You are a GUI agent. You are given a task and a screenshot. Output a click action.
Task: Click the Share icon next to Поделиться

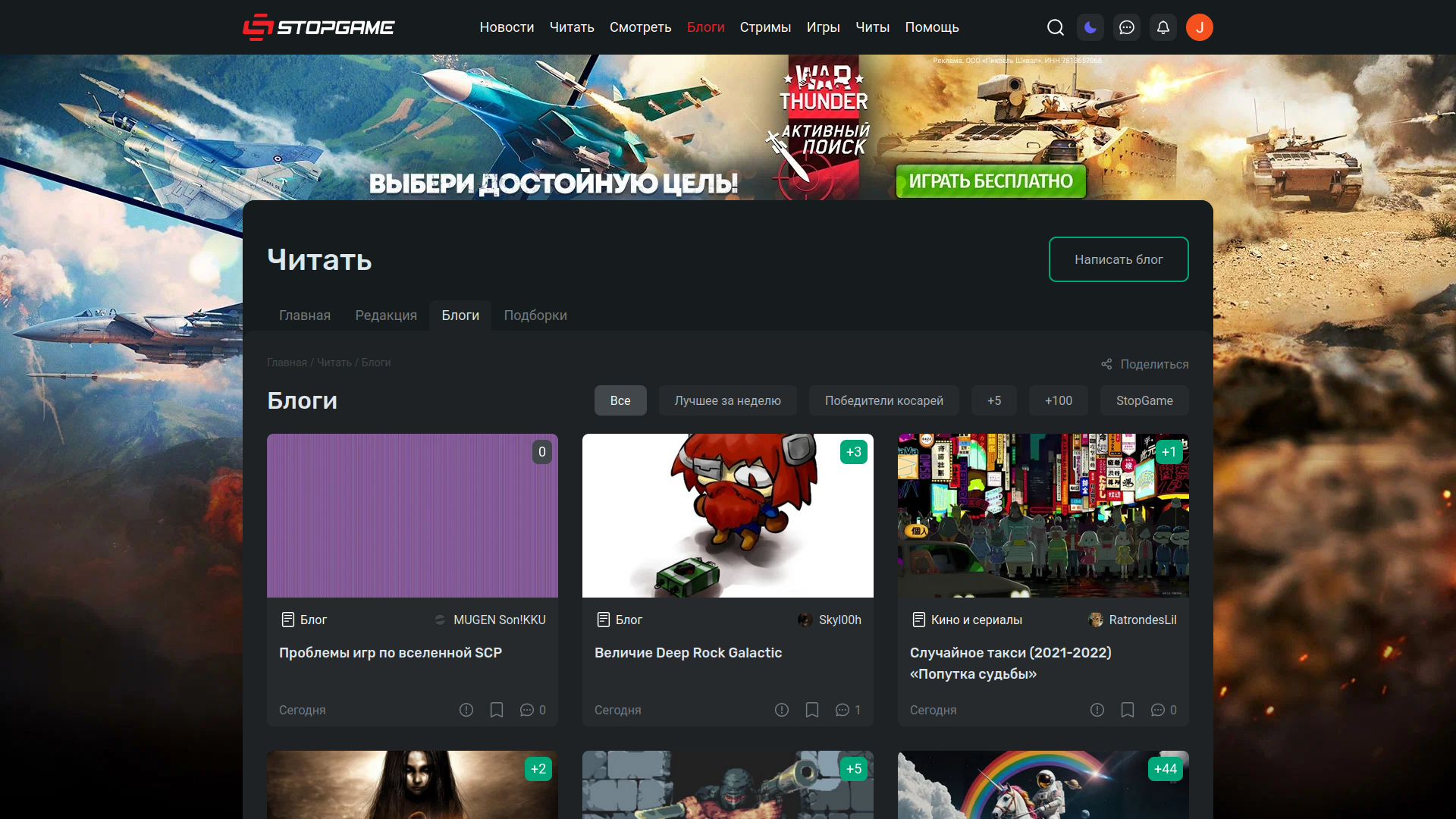(x=1106, y=364)
